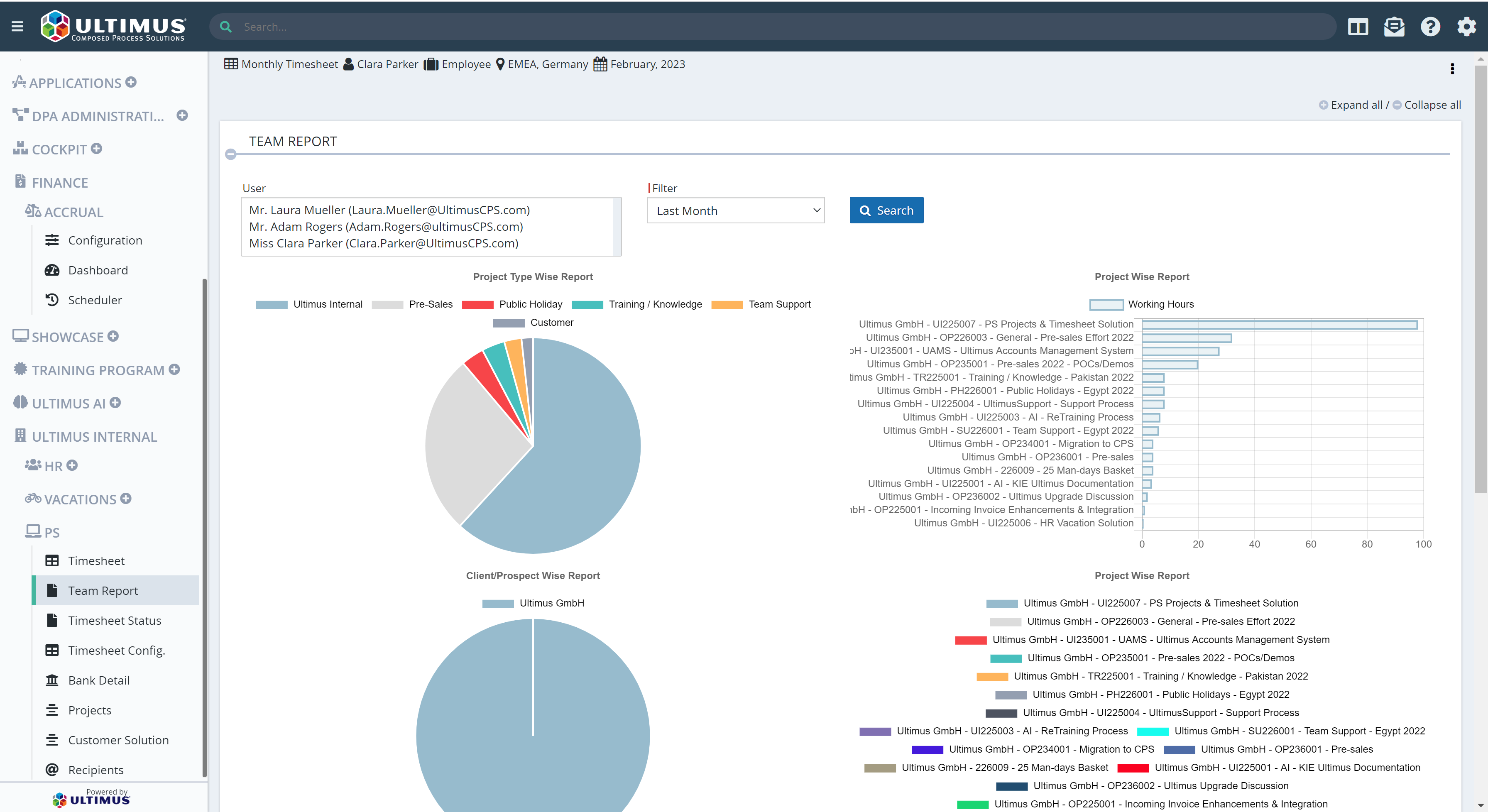Open the Last Month filter dropdown

pyautogui.click(x=735, y=210)
